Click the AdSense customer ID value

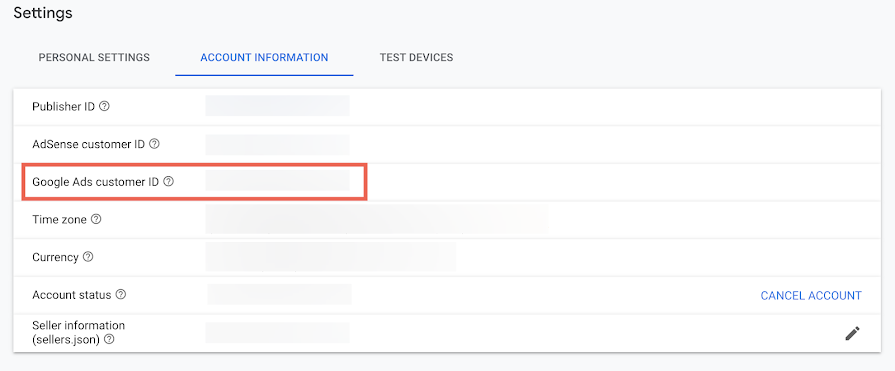click(x=277, y=144)
